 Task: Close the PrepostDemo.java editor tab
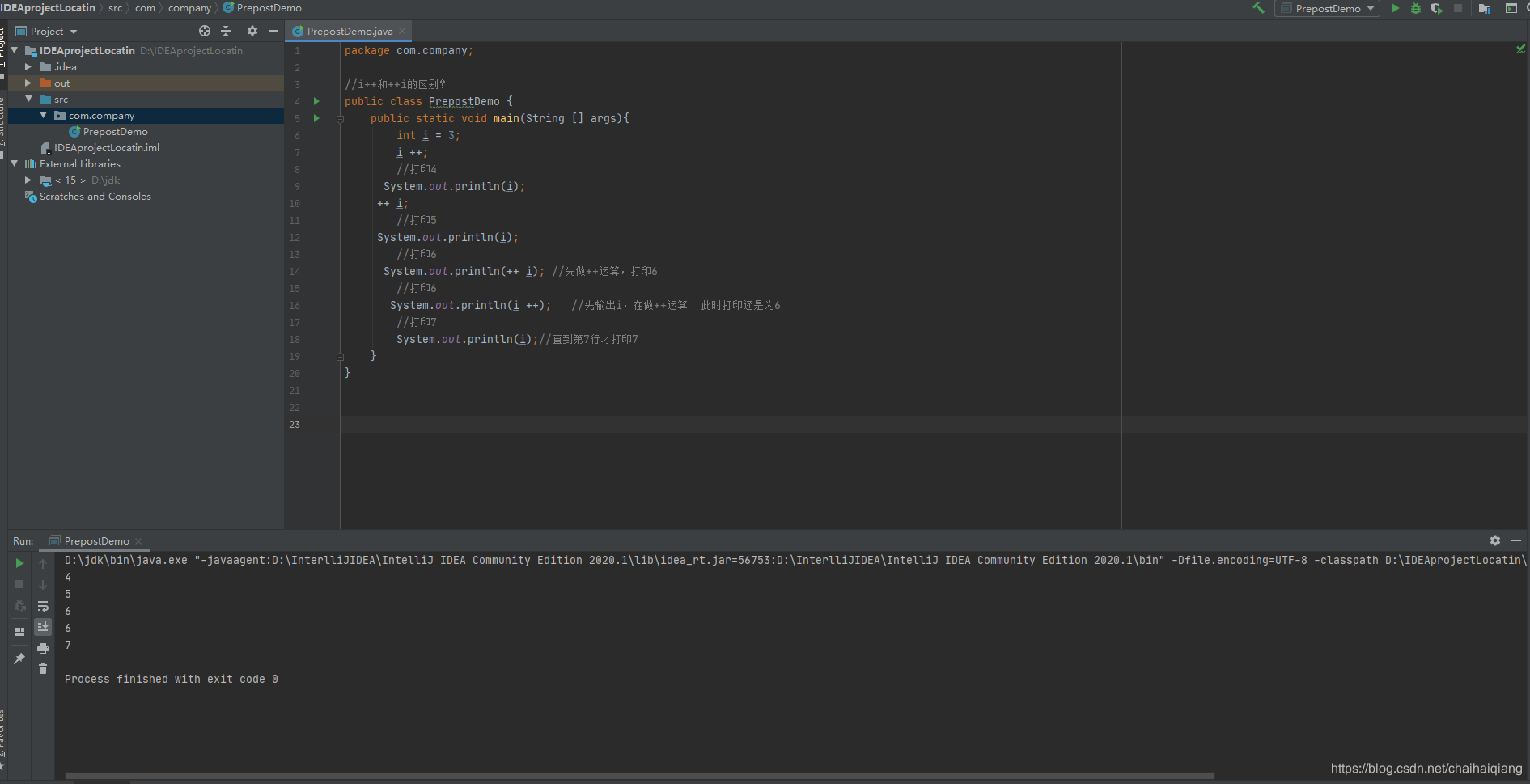(x=402, y=31)
